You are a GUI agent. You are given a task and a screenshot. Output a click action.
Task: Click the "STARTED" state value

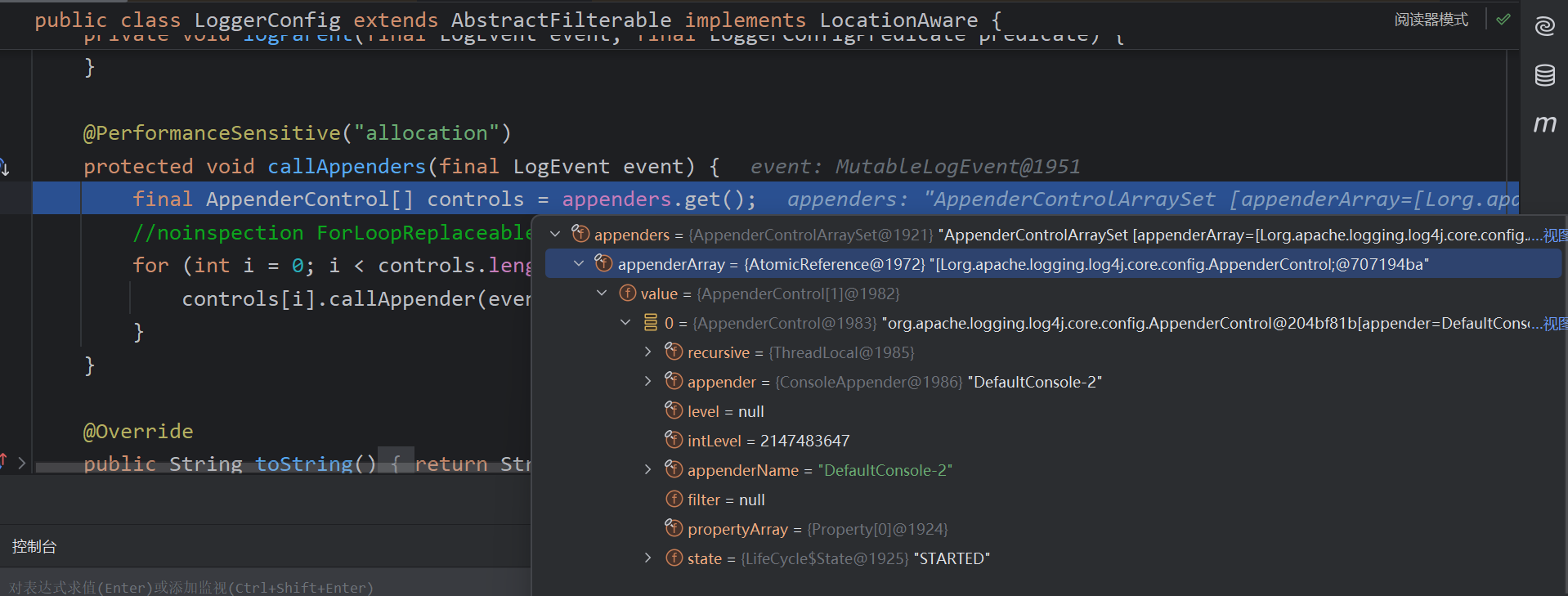(952, 558)
